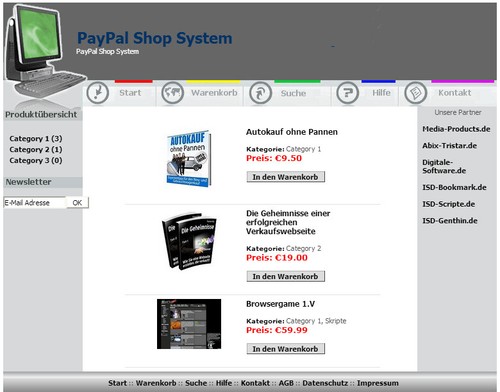Click the Unsere Partner heading
This screenshot has width=500, height=392.
(x=458, y=113)
